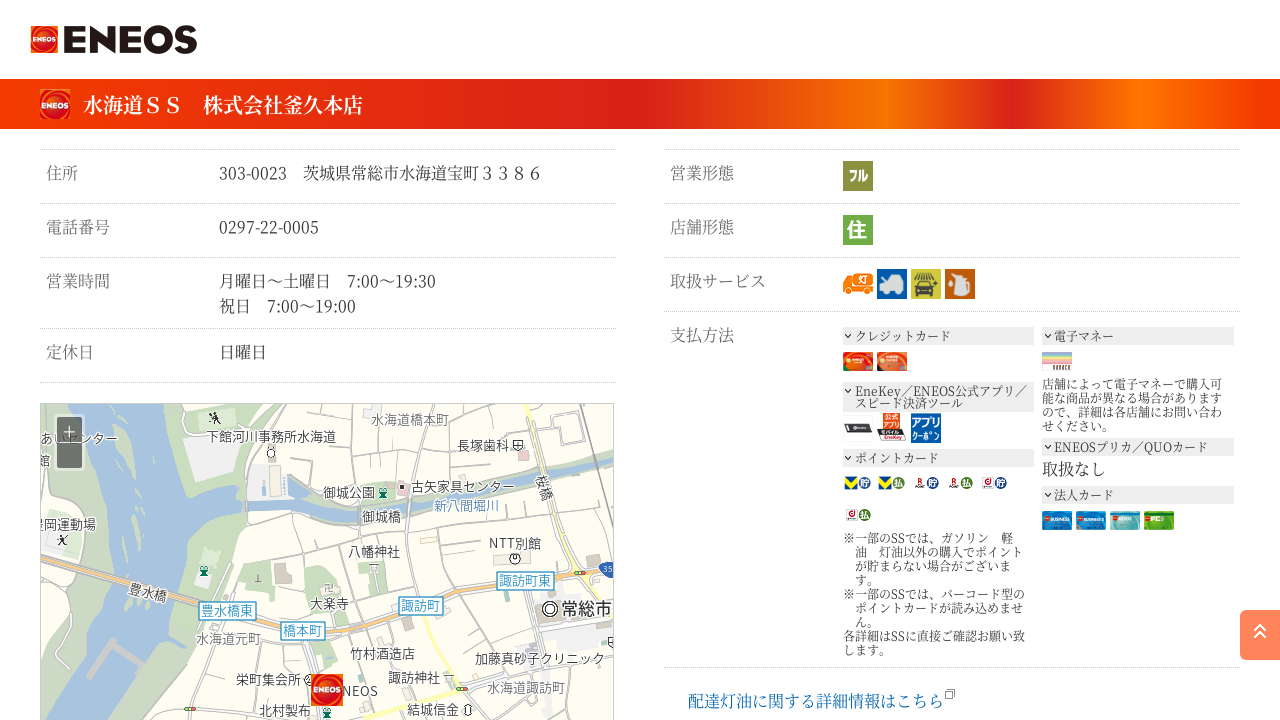Click the 月曜日～土曜日 7:00～19:30 hours text
Screen dimensions: 1280x720
pos(327,281)
